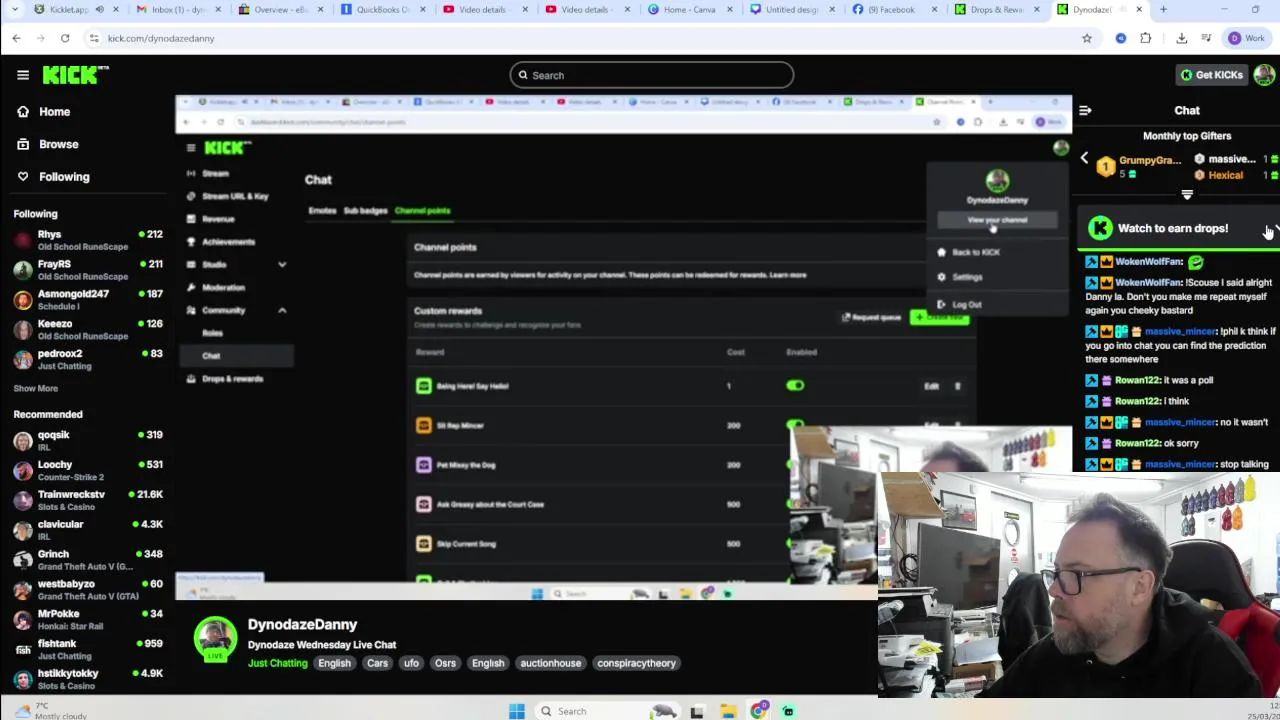This screenshot has width=1280, height=720.
Task: Open browser downloads
Action: click(1181, 38)
